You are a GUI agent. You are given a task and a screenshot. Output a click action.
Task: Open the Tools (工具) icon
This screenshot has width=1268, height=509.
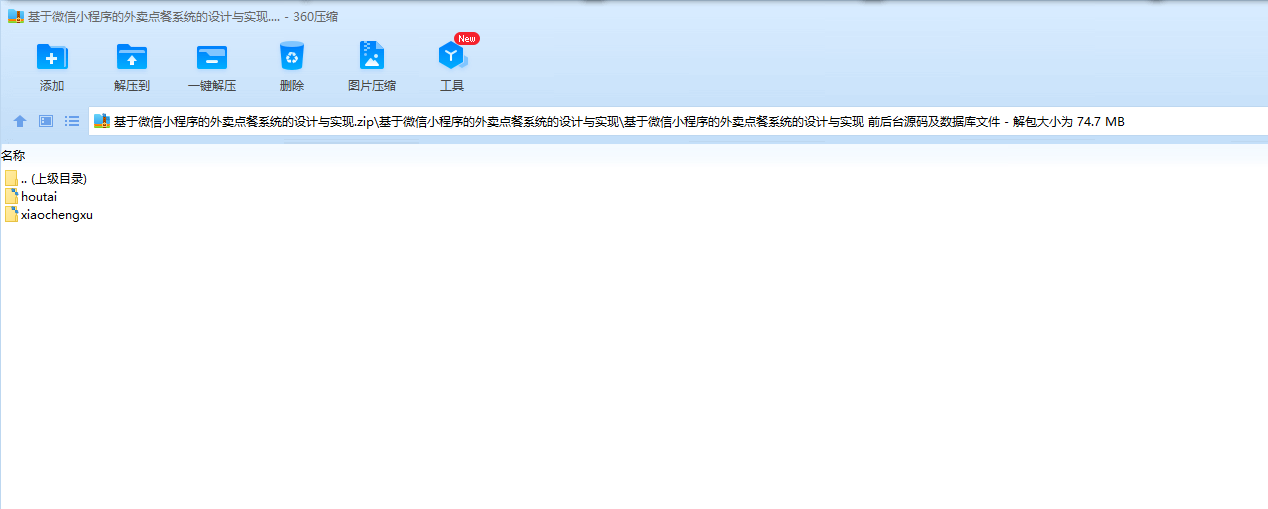452,57
